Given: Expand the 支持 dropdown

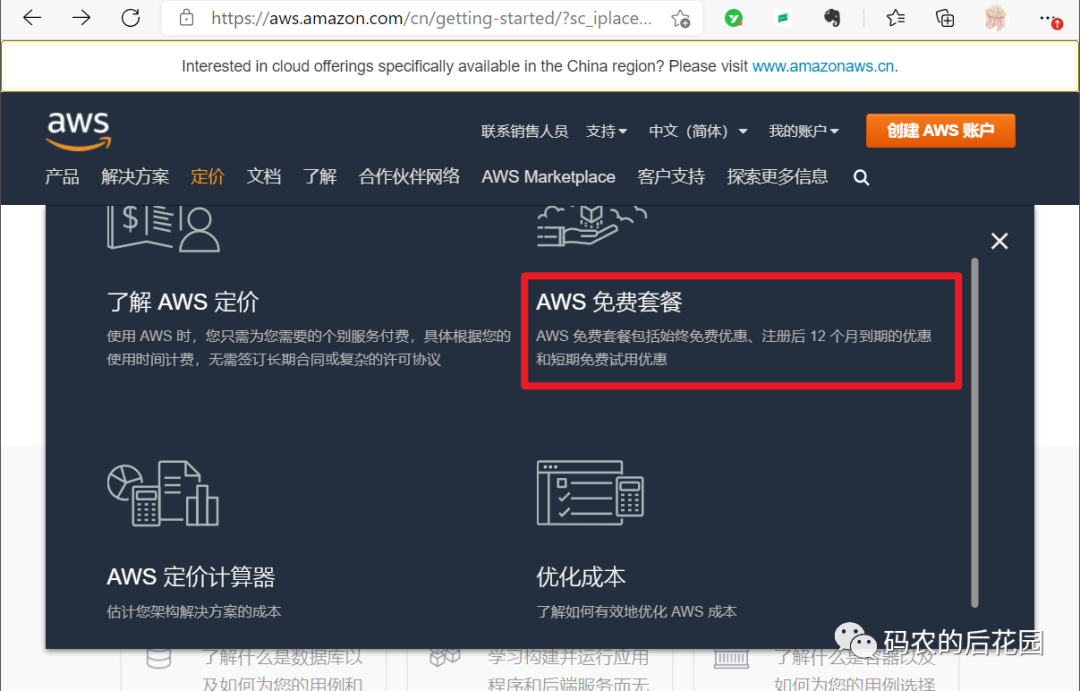Looking at the screenshot, I should point(606,131).
